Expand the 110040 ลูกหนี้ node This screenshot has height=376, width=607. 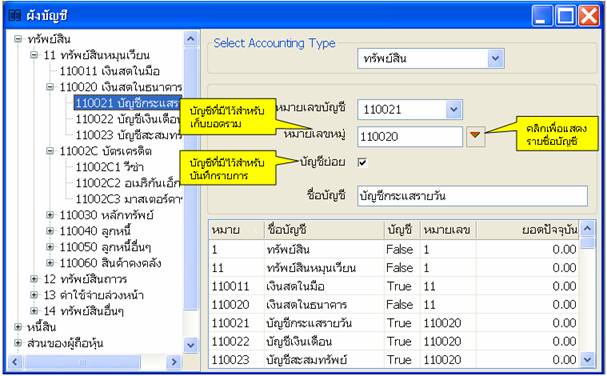pos(50,231)
